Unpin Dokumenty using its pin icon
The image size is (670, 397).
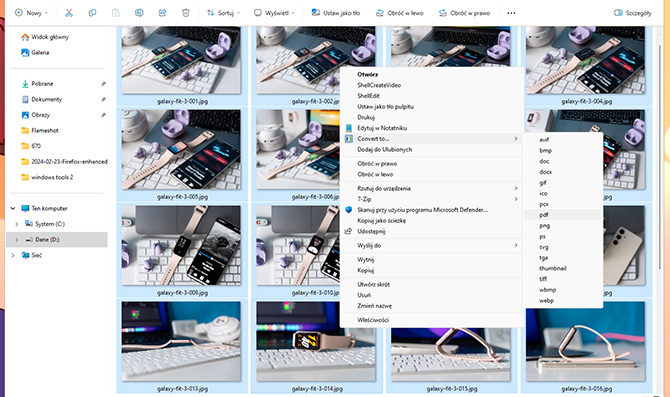click(103, 99)
